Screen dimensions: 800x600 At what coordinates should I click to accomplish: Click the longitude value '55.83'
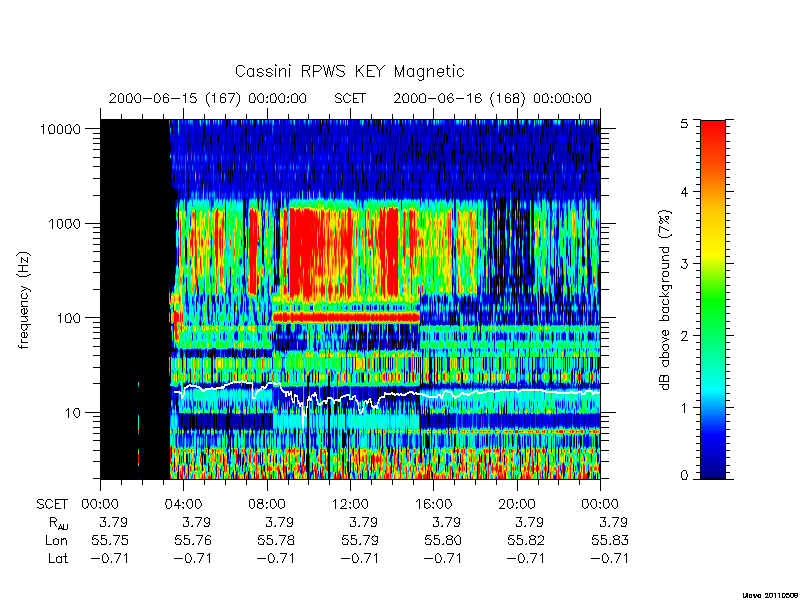coord(610,540)
